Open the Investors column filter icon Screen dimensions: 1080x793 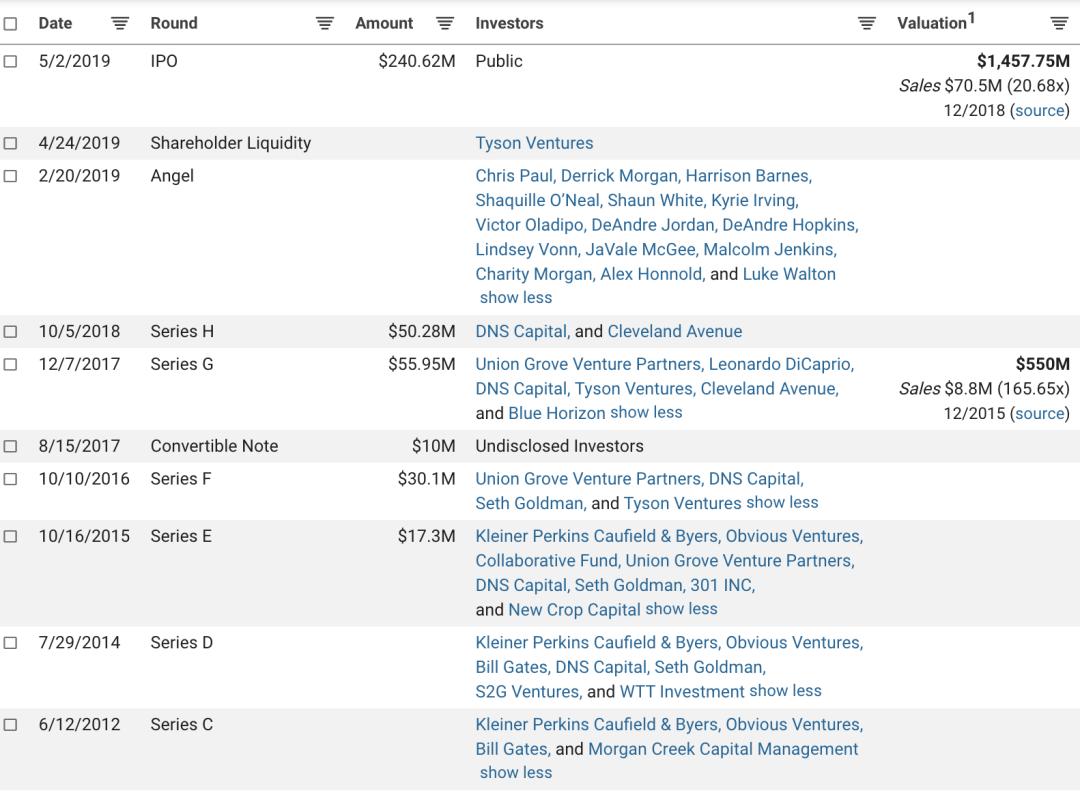[x=866, y=23]
